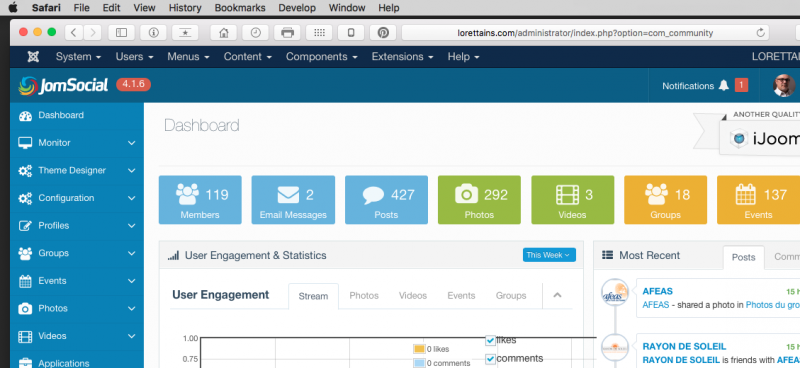Viewport: 800px width, 368px height.
Task: Uncheck the likes checkbox in chart legend
Action: tap(490, 340)
